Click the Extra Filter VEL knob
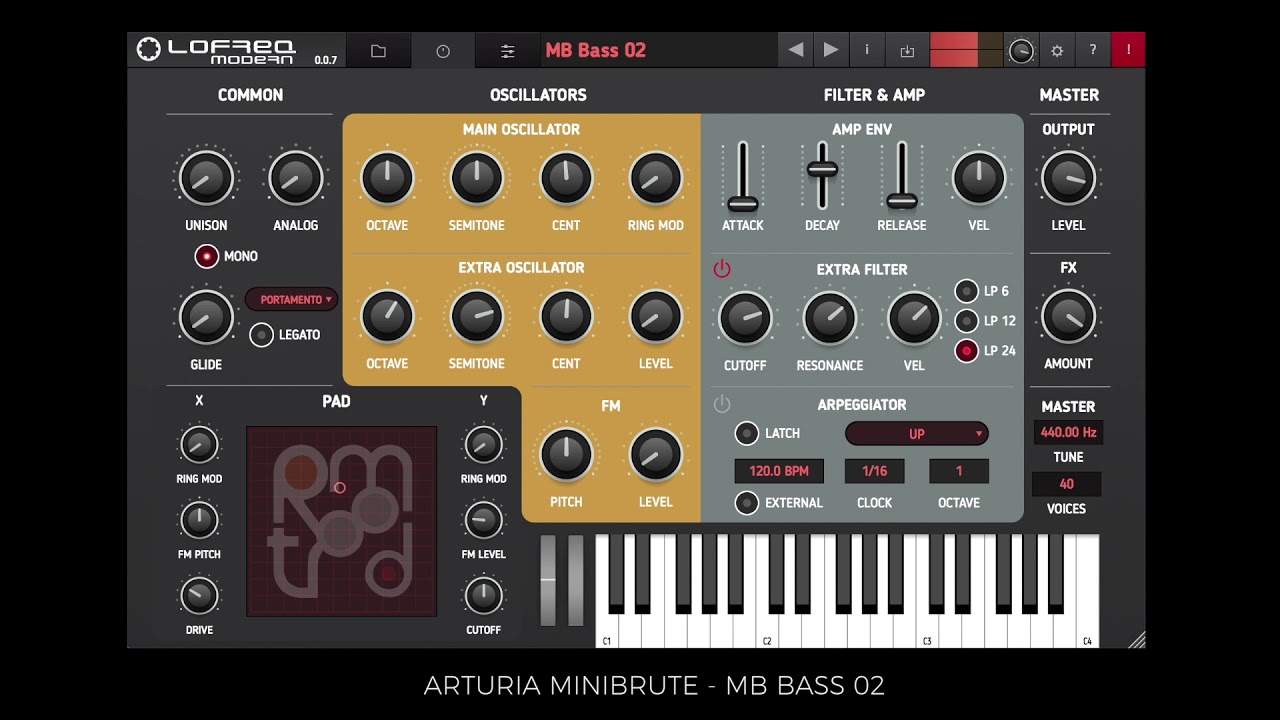Image resolution: width=1280 pixels, height=720 pixels. point(914,319)
